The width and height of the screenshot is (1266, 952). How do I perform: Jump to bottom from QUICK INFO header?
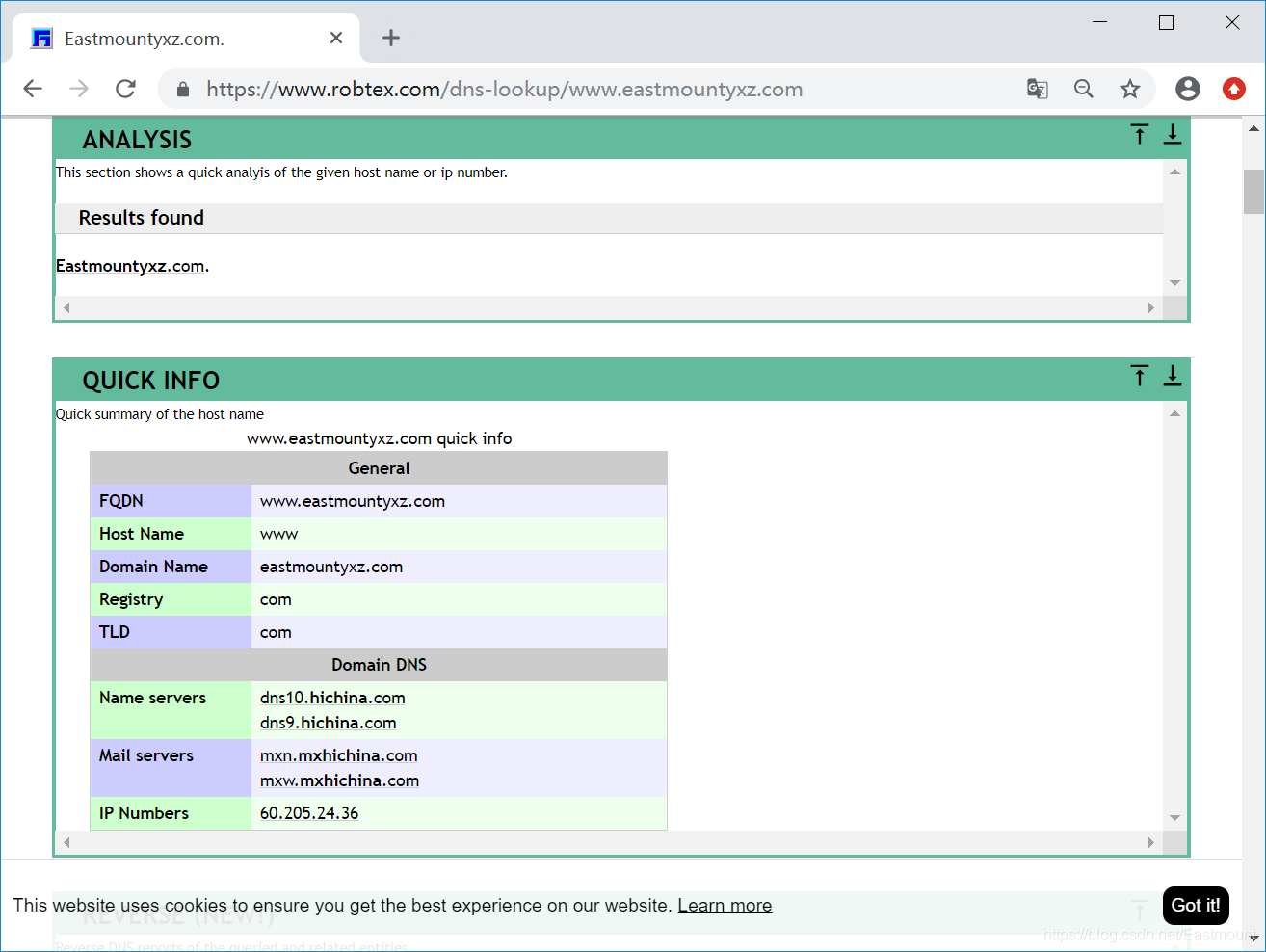point(1173,375)
